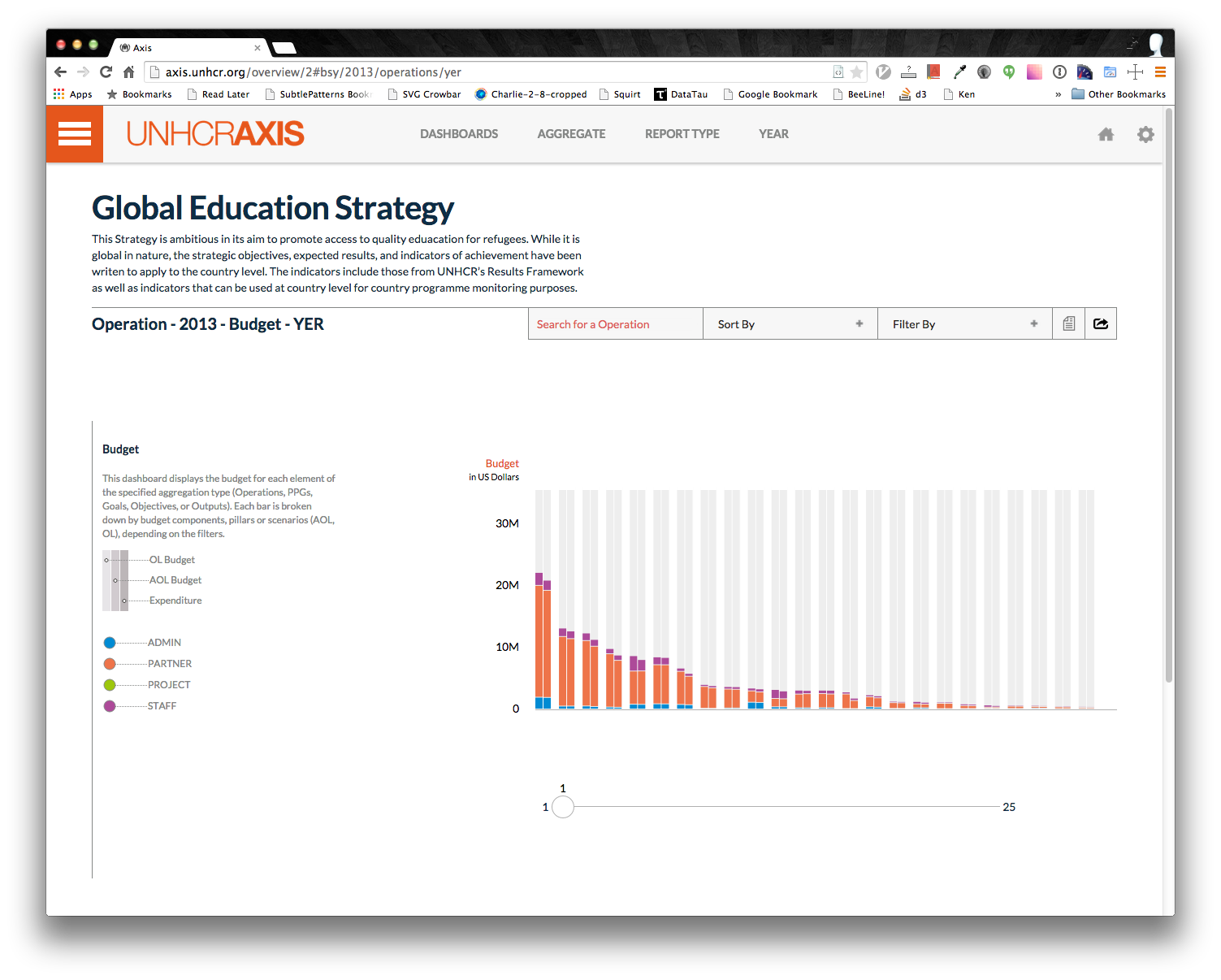The width and height of the screenshot is (1221, 980).
Task: Click the green PROJECT legend swatch
Action: click(110, 685)
